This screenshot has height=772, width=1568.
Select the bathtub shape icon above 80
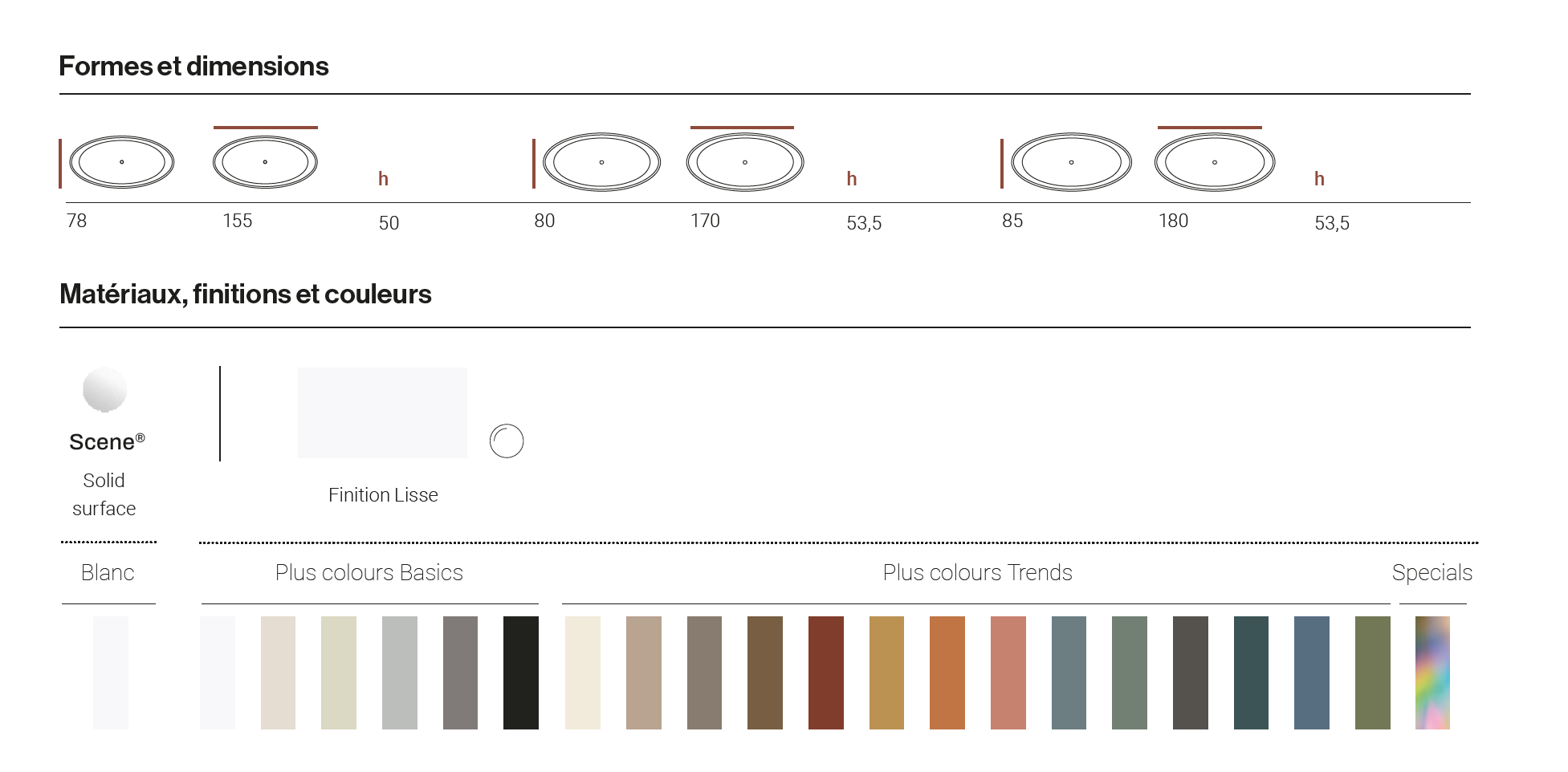click(601, 162)
